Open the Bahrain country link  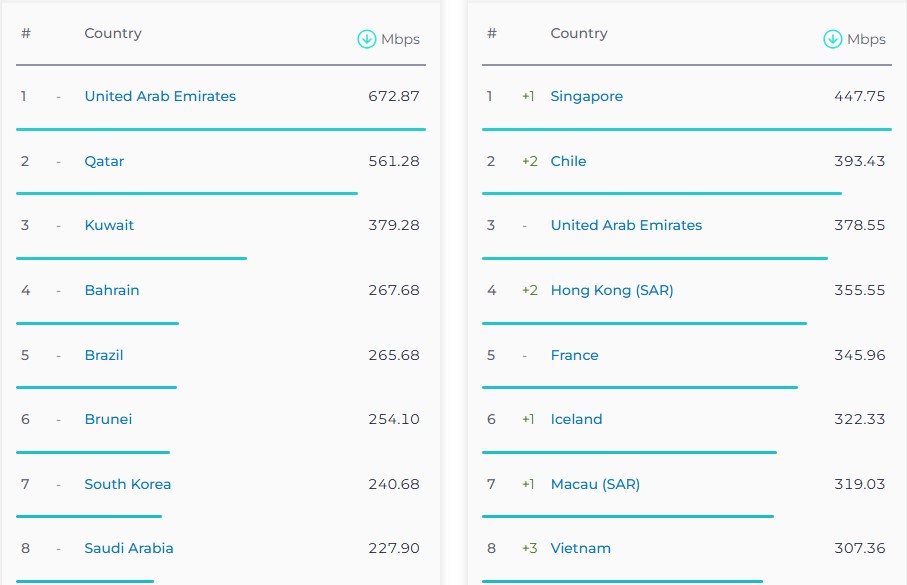(112, 290)
